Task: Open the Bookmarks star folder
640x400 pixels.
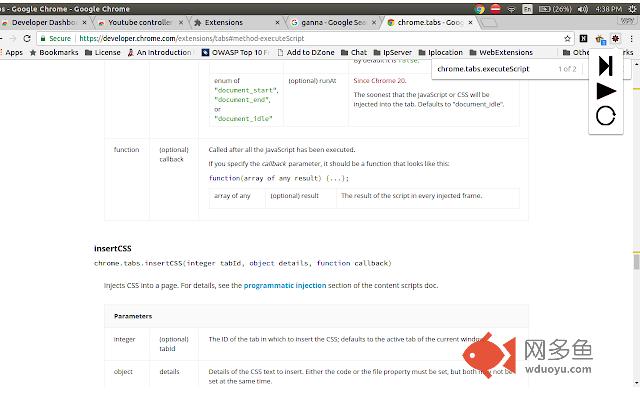Action: coord(54,52)
